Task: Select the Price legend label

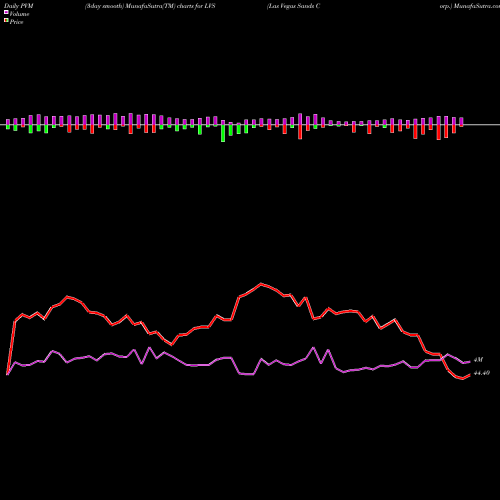Action: click(x=16, y=22)
